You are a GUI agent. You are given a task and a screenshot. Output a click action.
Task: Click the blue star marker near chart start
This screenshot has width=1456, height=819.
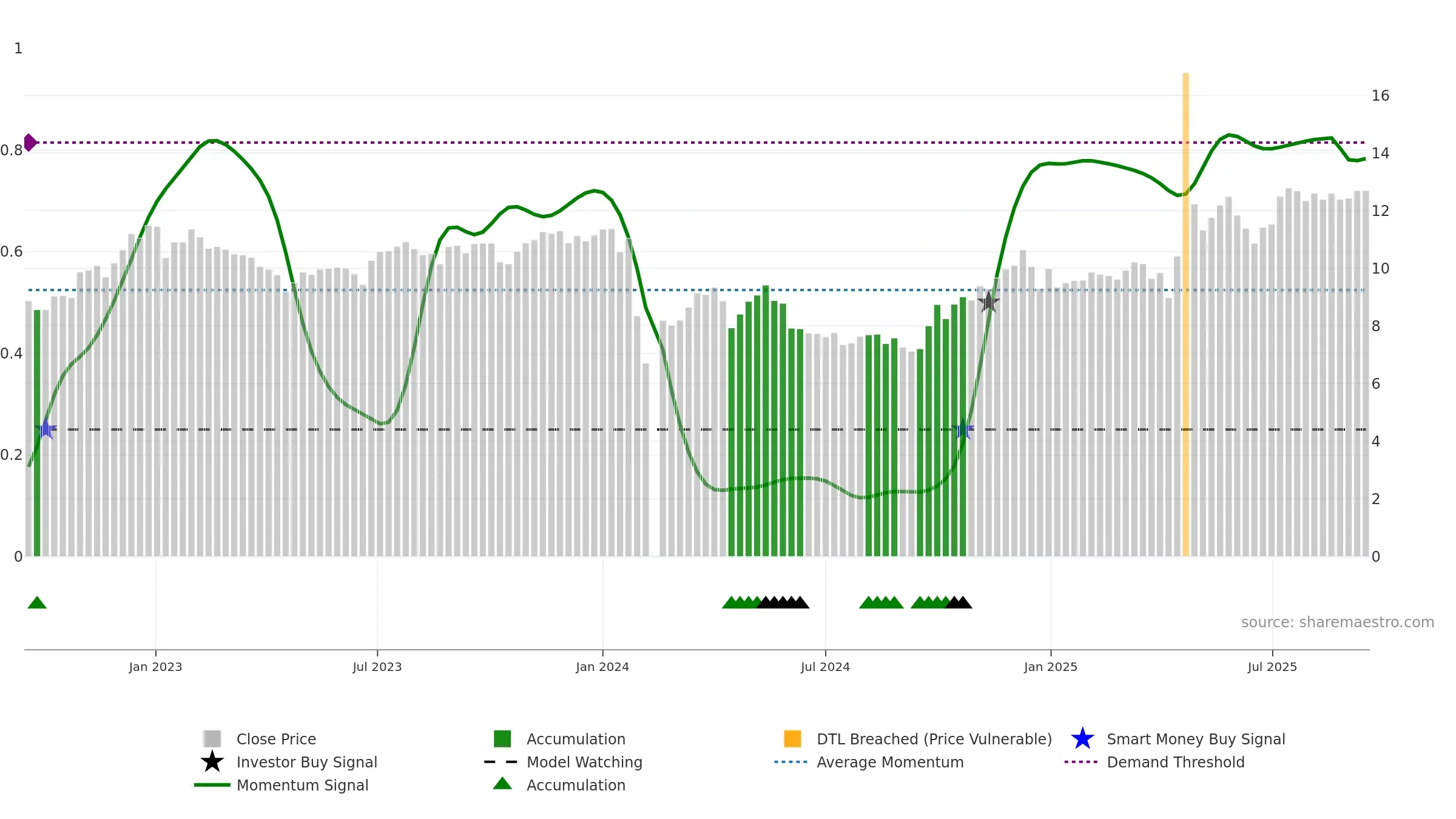[45, 429]
